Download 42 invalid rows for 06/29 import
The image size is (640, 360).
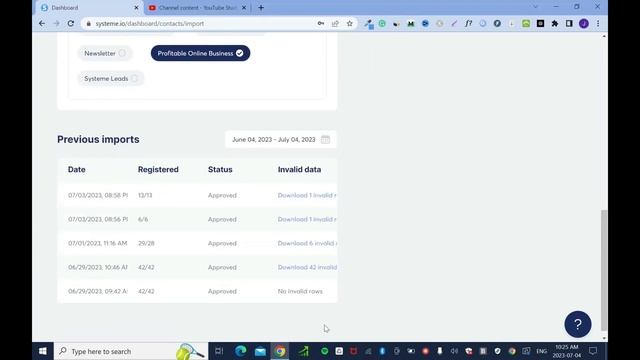[307, 267]
